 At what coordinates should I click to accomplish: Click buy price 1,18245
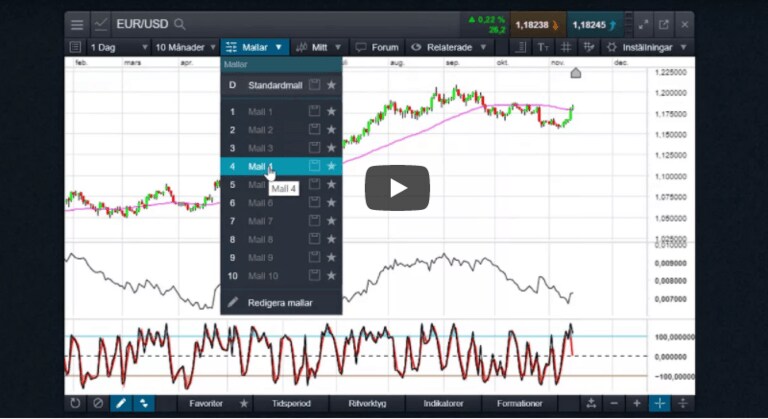(x=595, y=25)
